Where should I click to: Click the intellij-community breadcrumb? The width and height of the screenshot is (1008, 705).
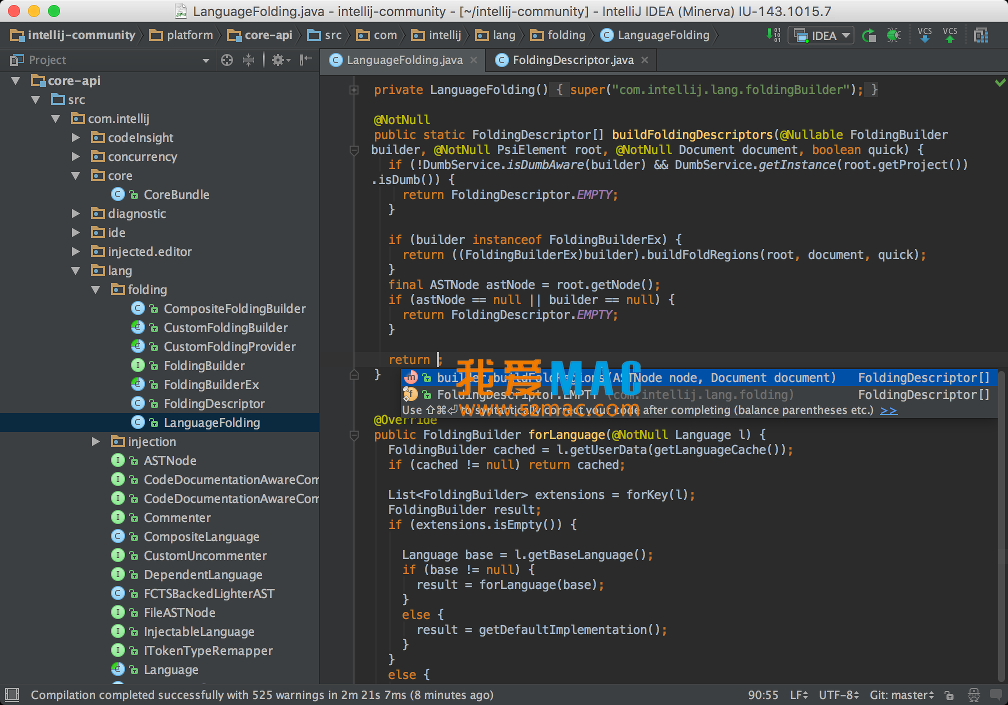pyautogui.click(x=73, y=35)
